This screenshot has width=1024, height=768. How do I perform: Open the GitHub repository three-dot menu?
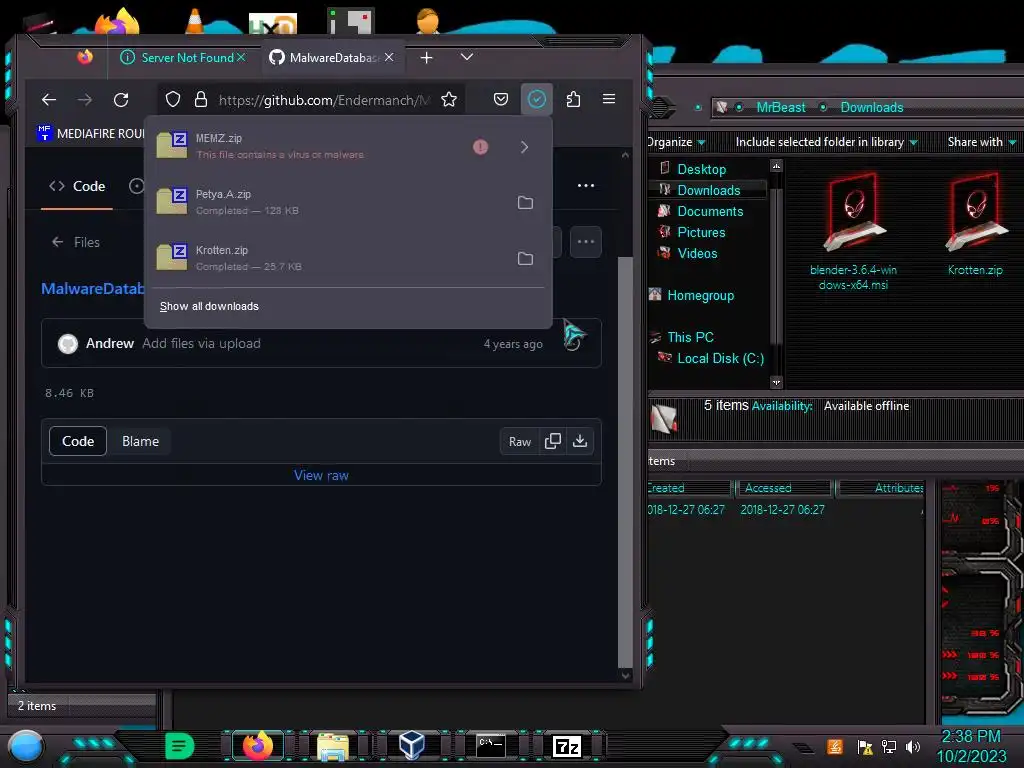[586, 185]
